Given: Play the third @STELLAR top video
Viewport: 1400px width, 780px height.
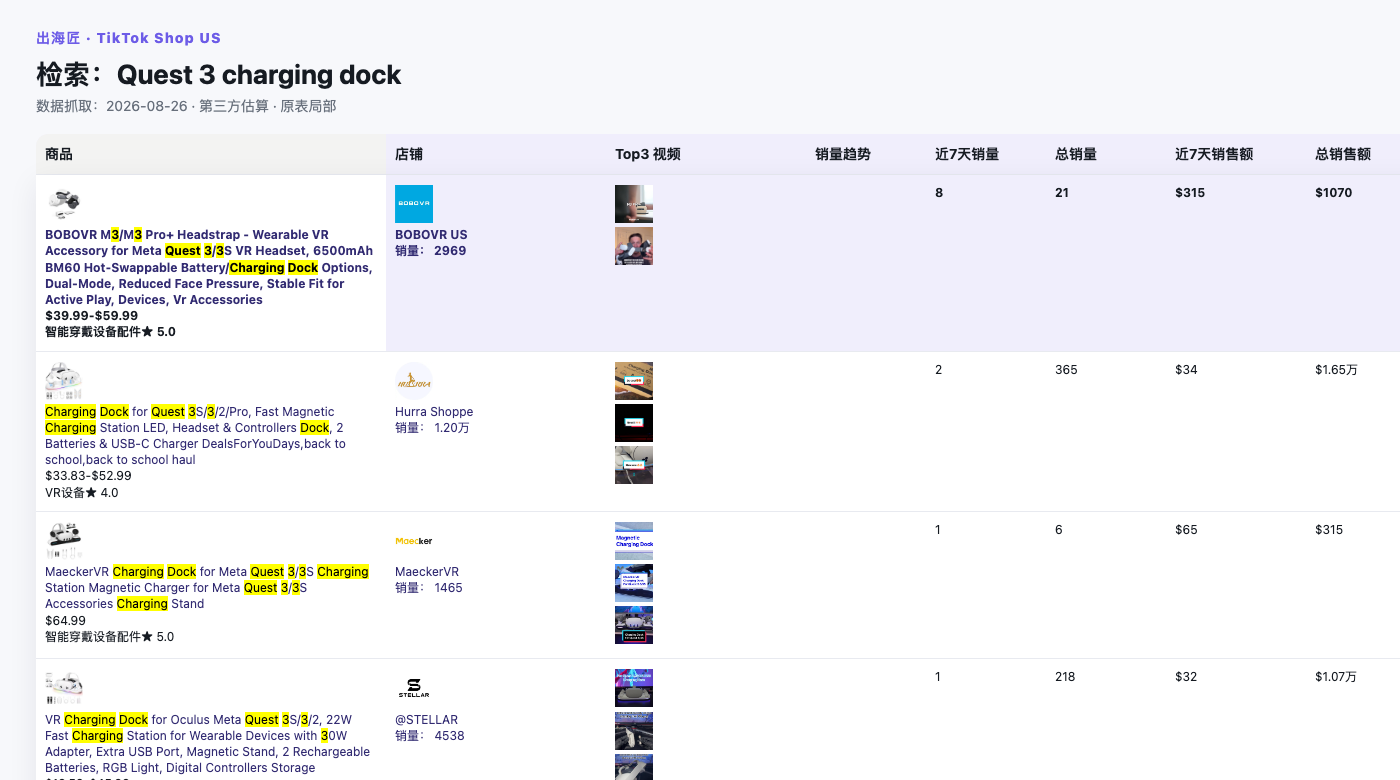Looking at the screenshot, I should 634,767.
